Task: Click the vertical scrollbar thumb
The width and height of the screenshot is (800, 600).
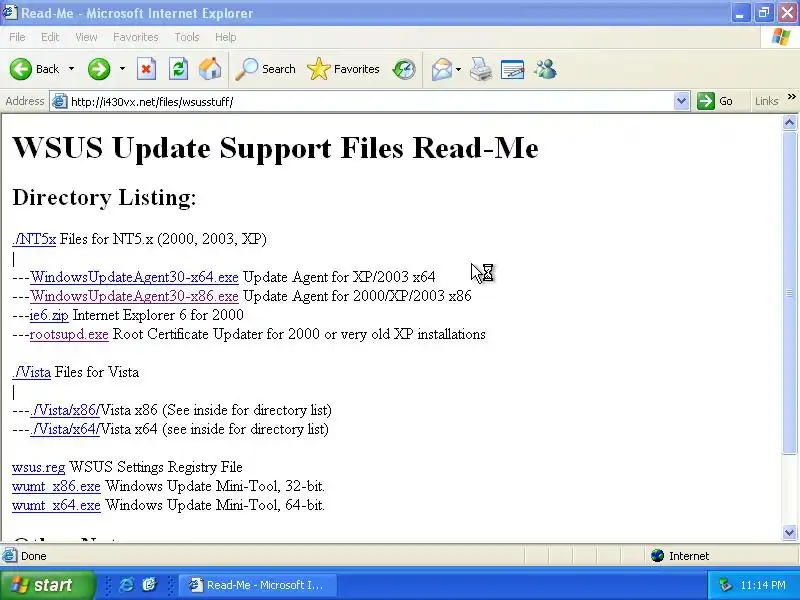Action: (789, 292)
